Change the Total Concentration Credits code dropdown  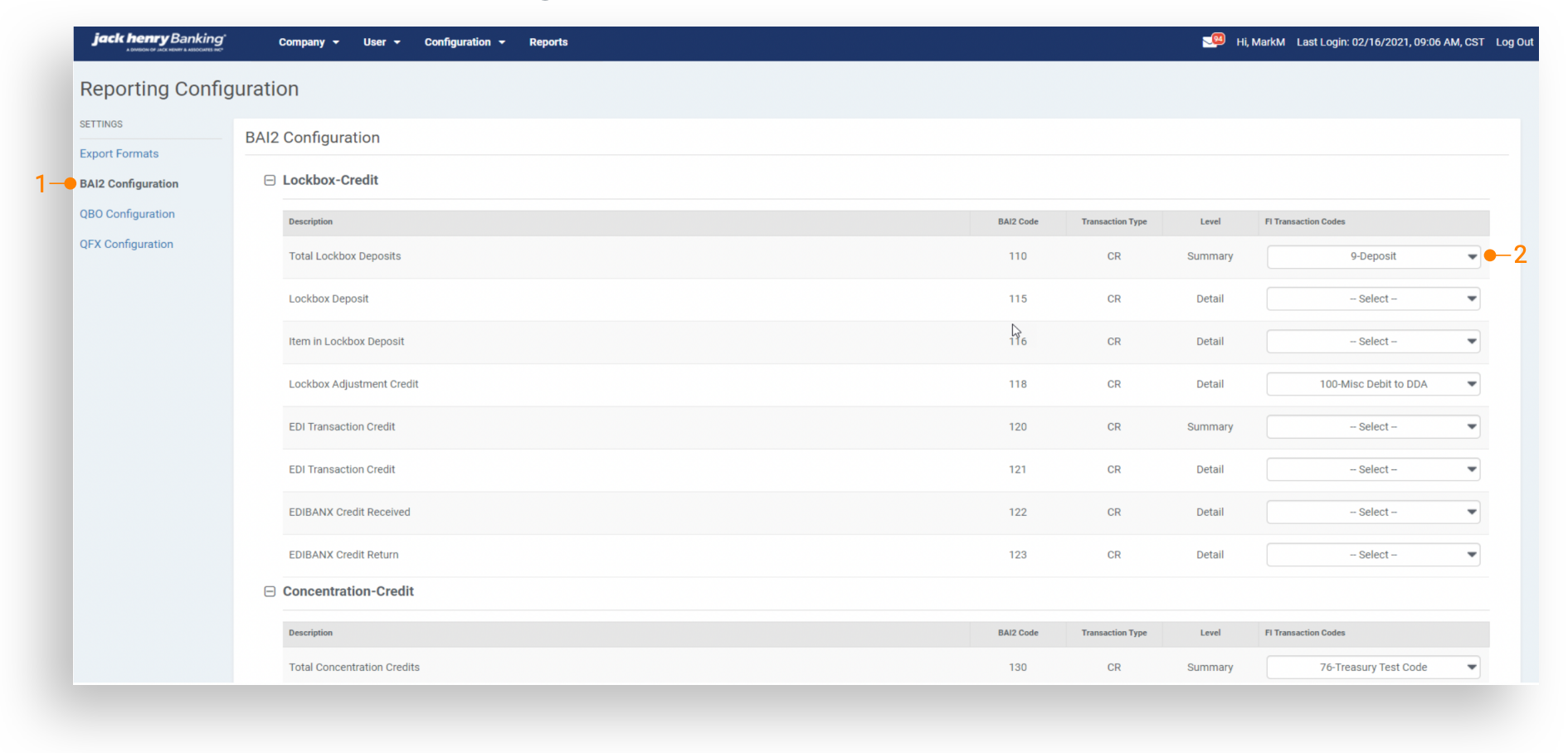pyautogui.click(x=1373, y=668)
